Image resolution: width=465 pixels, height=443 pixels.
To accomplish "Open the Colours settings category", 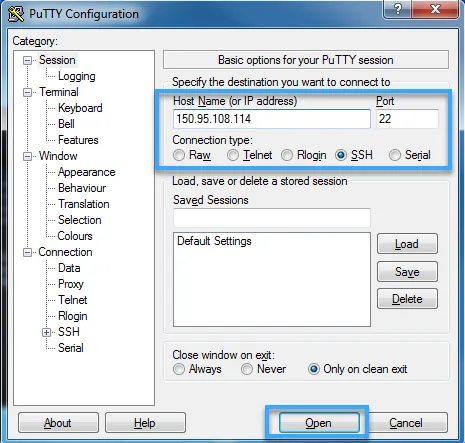I will click(x=75, y=236).
